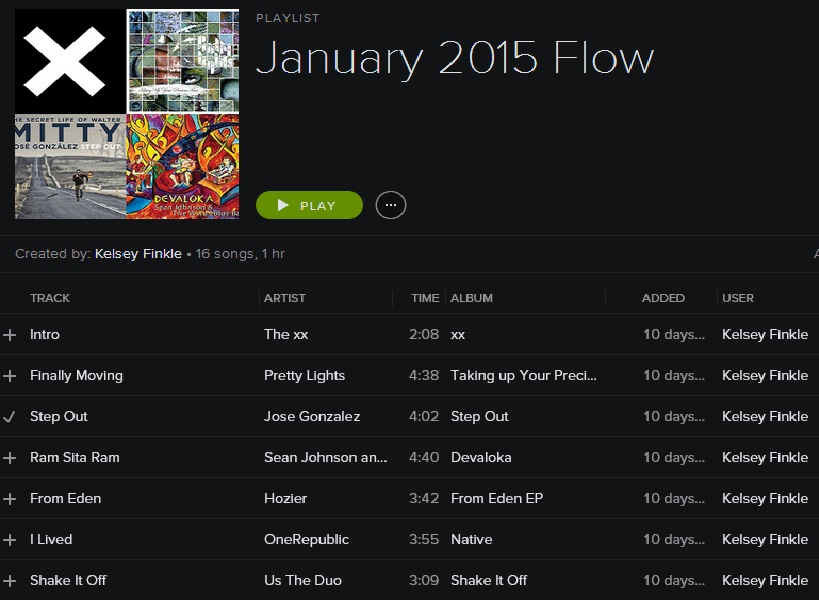
Task: Add Ram Sita Ram with its plus icon
Action: (10, 458)
